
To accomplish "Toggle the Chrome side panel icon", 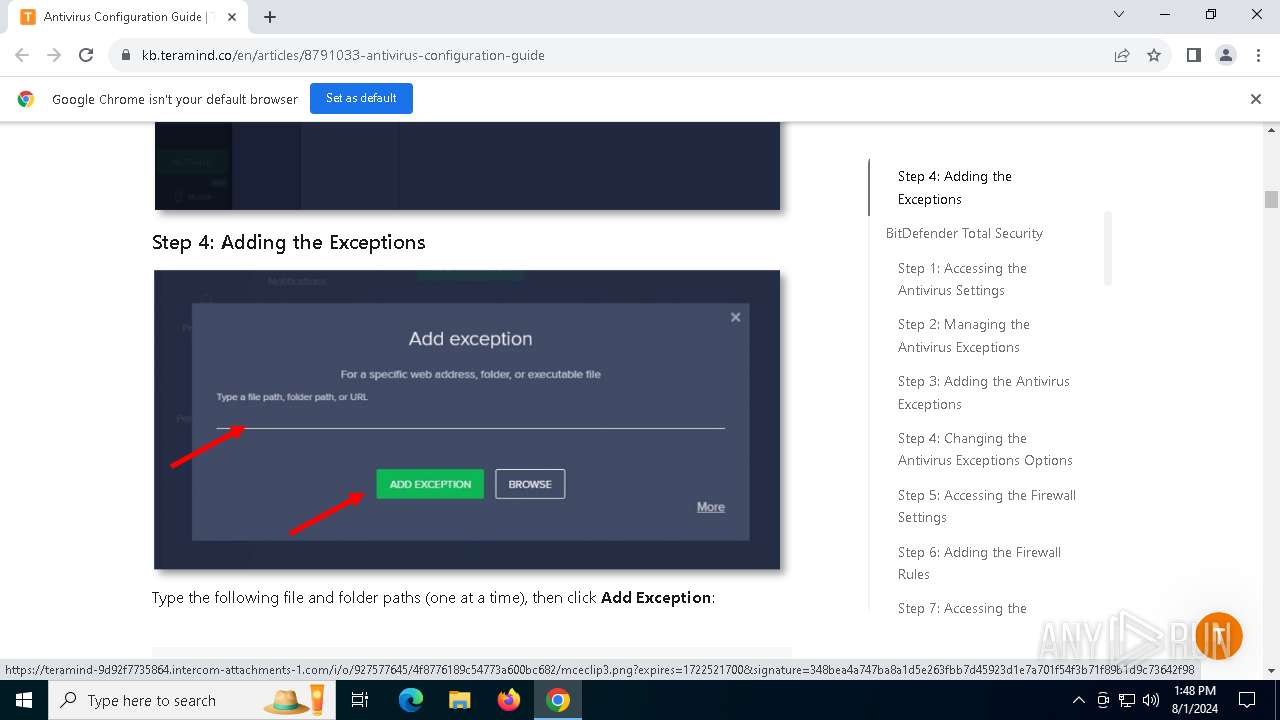I will (1193, 55).
